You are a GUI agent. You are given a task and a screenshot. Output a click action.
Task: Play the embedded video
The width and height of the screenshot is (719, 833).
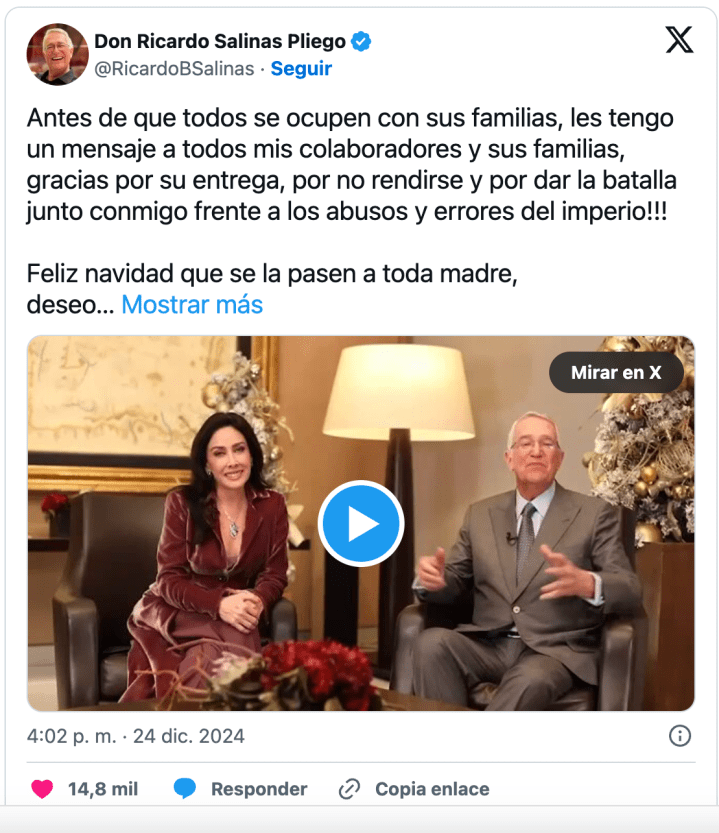click(x=361, y=523)
